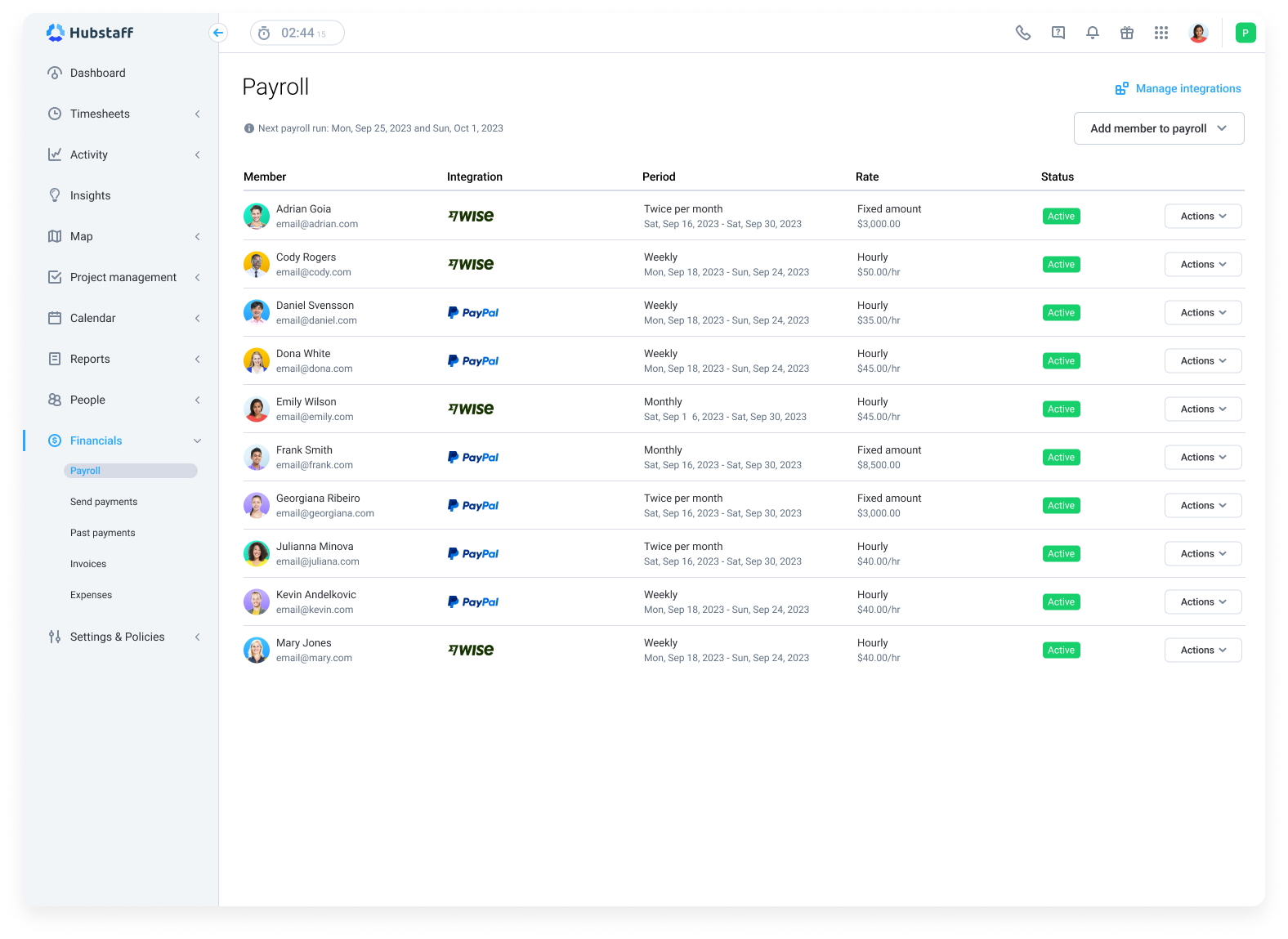Image resolution: width=1288 pixels, height=939 pixels.
Task: Click the green P organization badge
Action: click(1245, 33)
